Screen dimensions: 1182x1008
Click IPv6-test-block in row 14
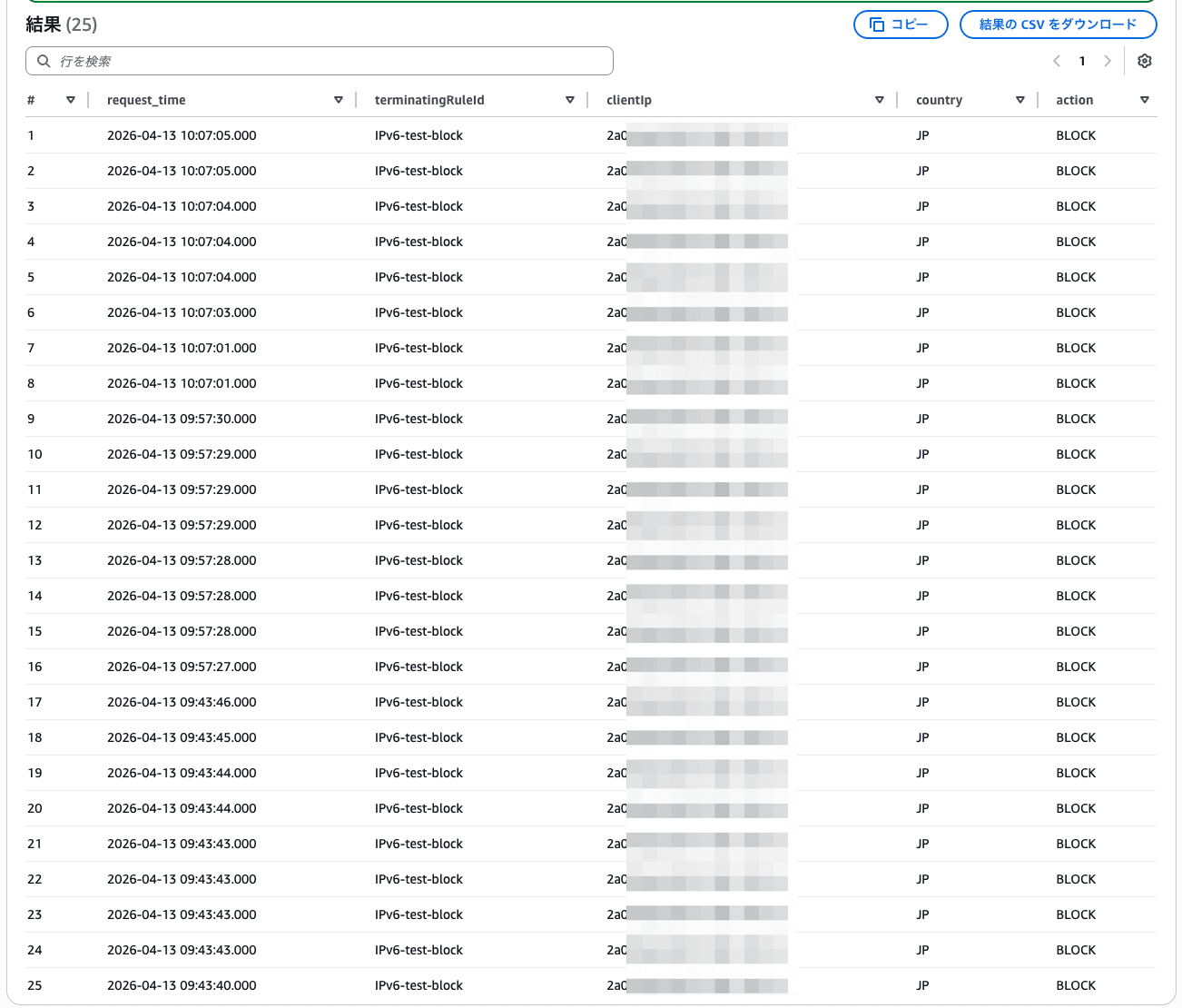coord(419,596)
